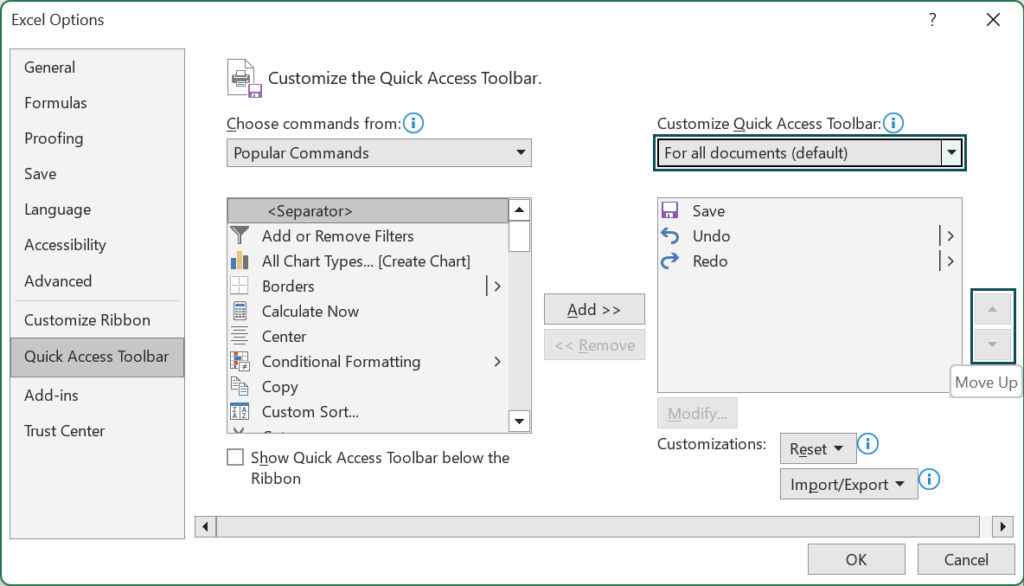Click info icon beside Customize Quick Access Toolbar
Viewport: 1024px width, 586px height.
(x=893, y=123)
